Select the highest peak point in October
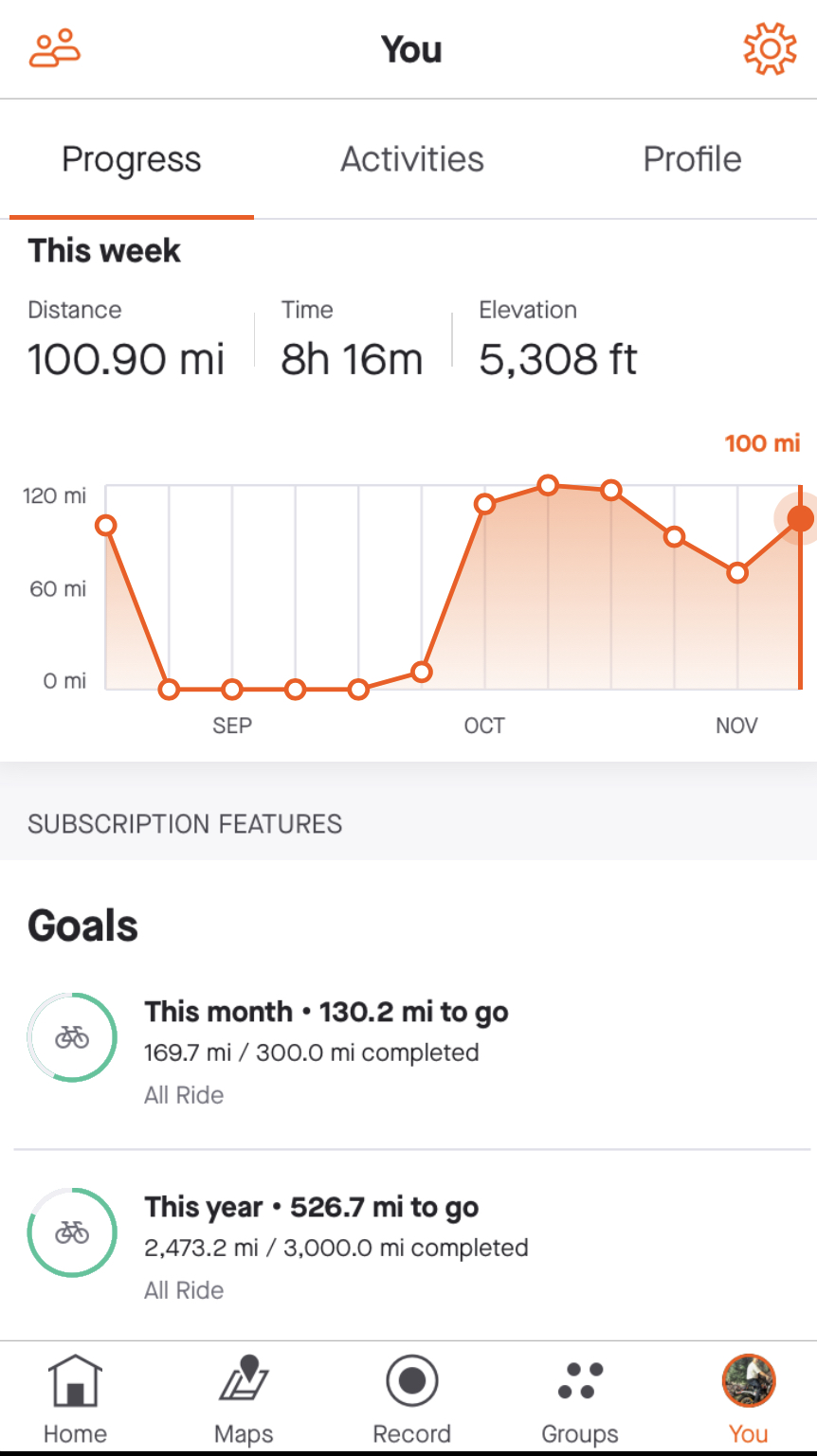This screenshot has width=817, height=1456. point(548,485)
